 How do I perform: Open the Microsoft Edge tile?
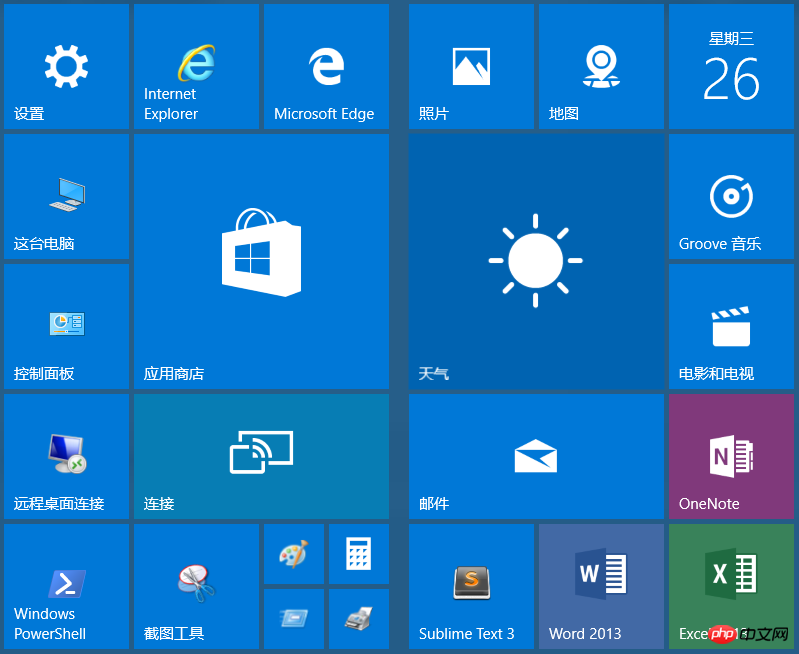[x=326, y=66]
